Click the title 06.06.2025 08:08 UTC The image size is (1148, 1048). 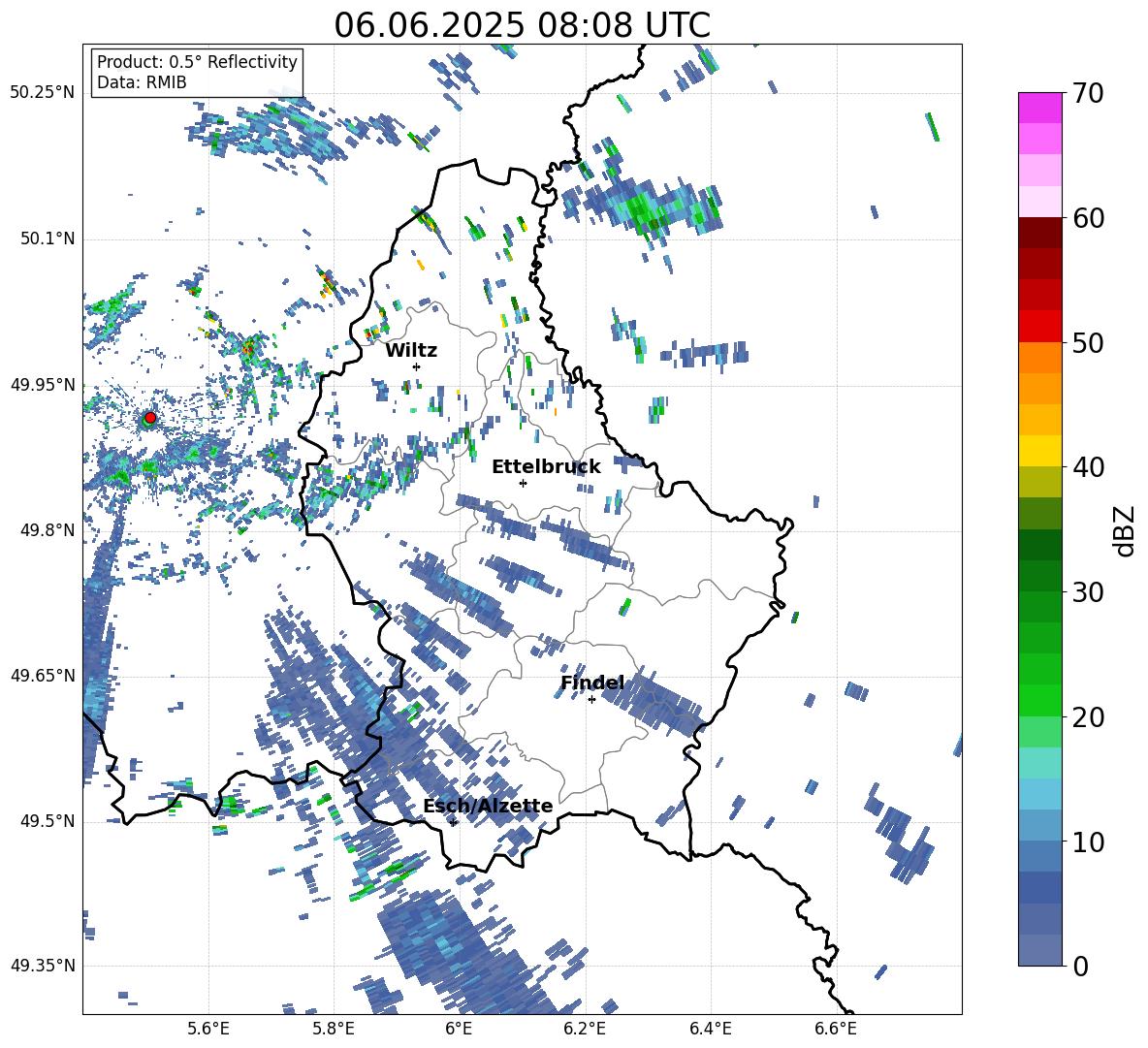click(x=522, y=25)
